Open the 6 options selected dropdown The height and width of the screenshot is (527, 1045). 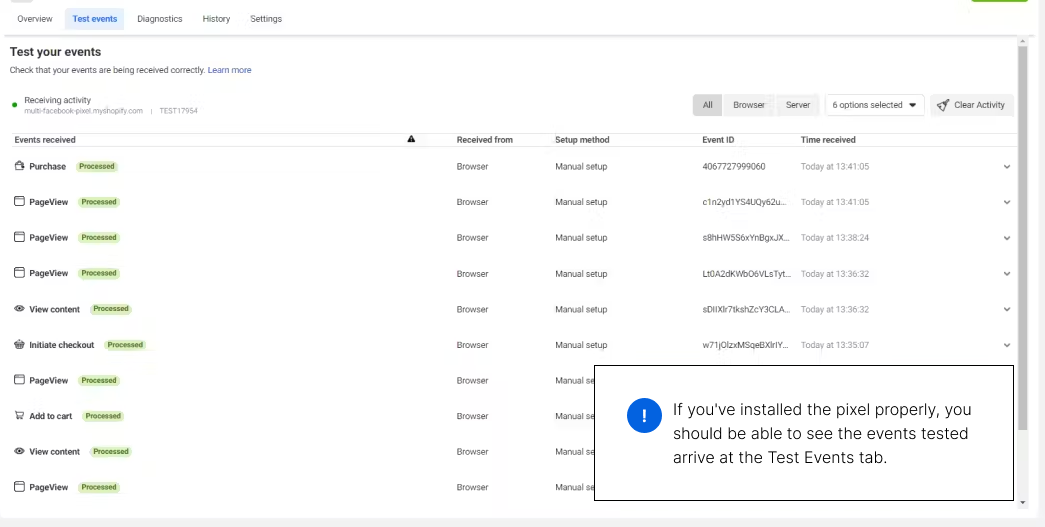[x=874, y=105]
